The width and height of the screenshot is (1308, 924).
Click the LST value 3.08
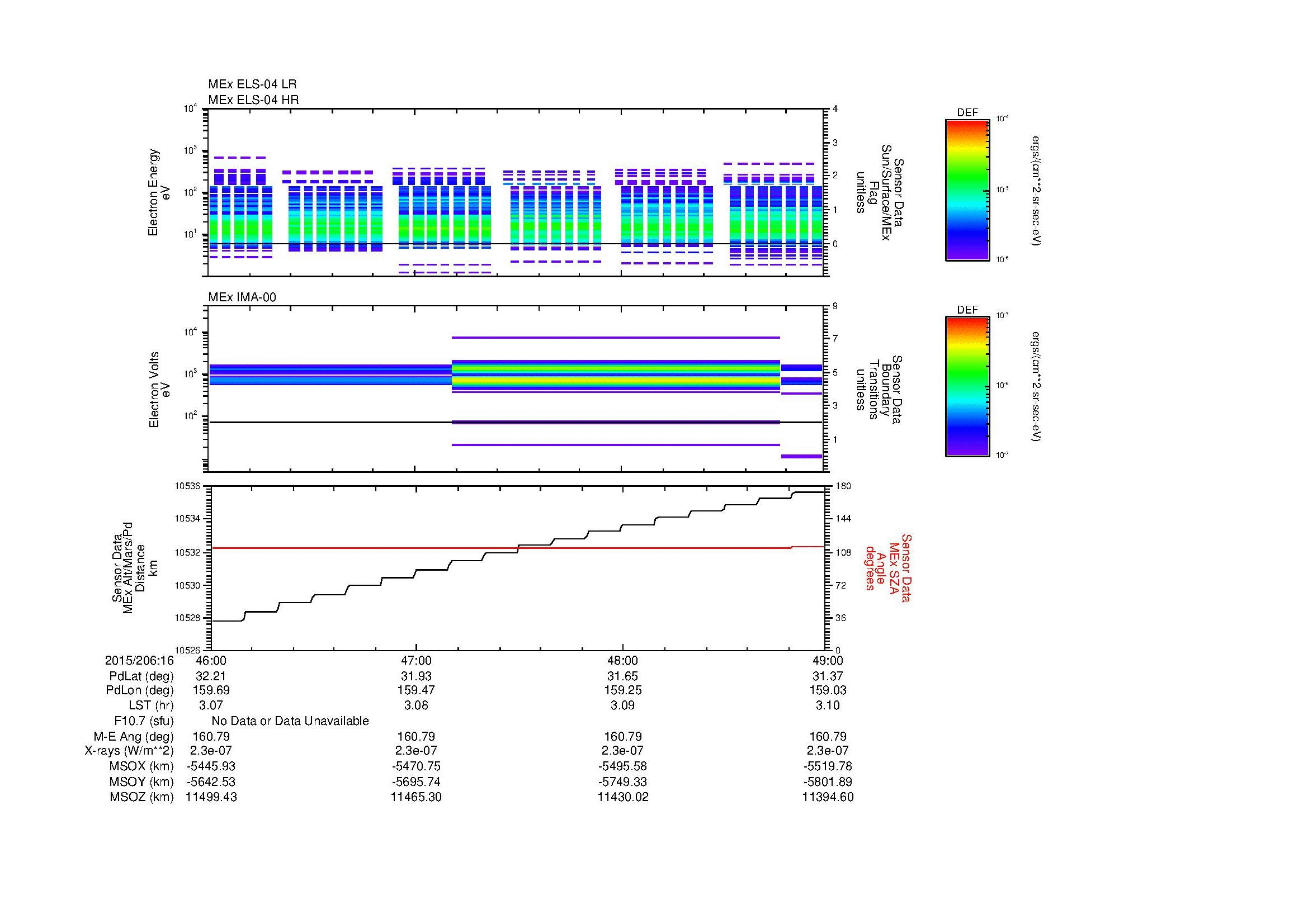click(417, 705)
